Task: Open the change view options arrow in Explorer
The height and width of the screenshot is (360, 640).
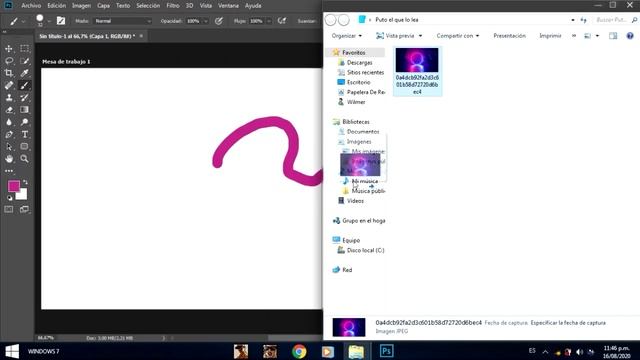Action: 597,36
